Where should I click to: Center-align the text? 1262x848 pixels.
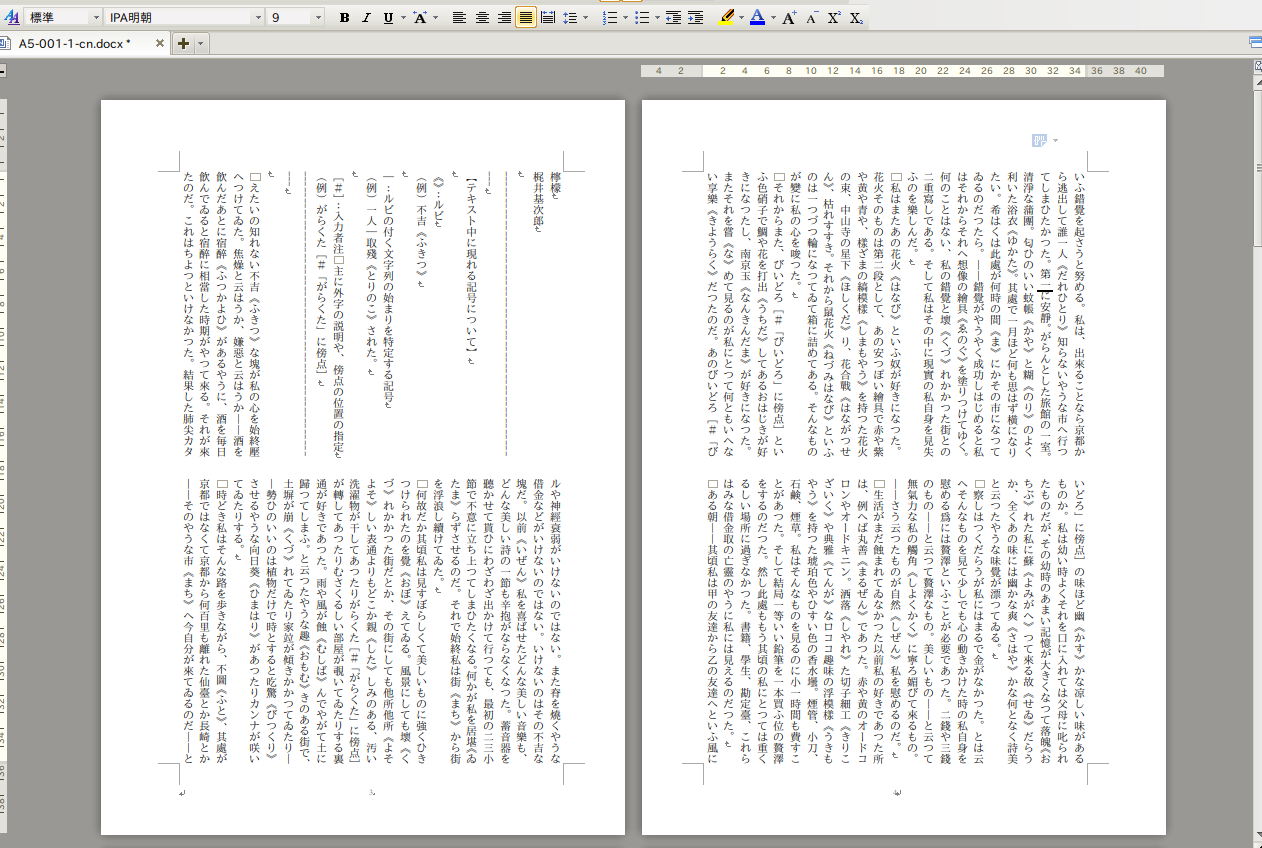coord(481,18)
